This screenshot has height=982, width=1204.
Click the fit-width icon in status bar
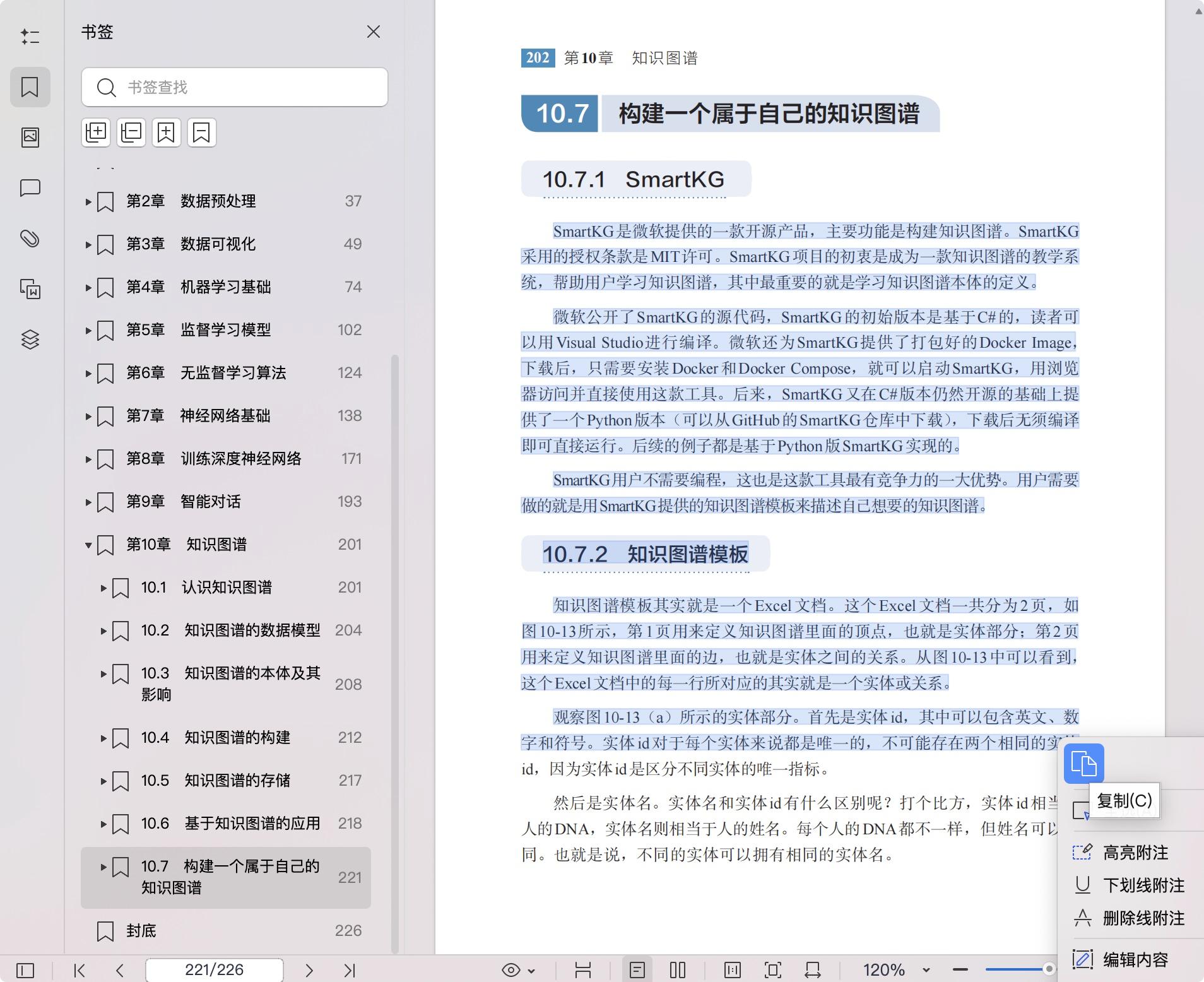click(x=583, y=970)
